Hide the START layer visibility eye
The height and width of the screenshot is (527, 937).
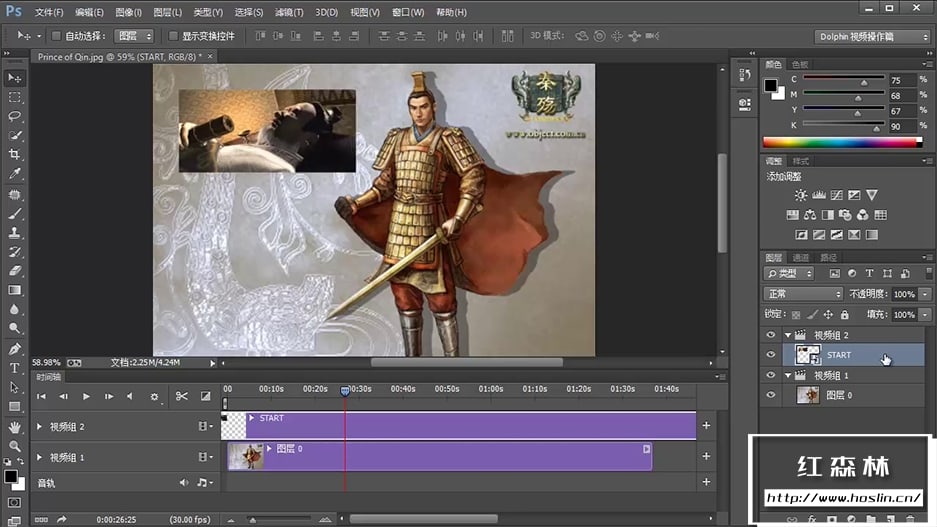(771, 354)
